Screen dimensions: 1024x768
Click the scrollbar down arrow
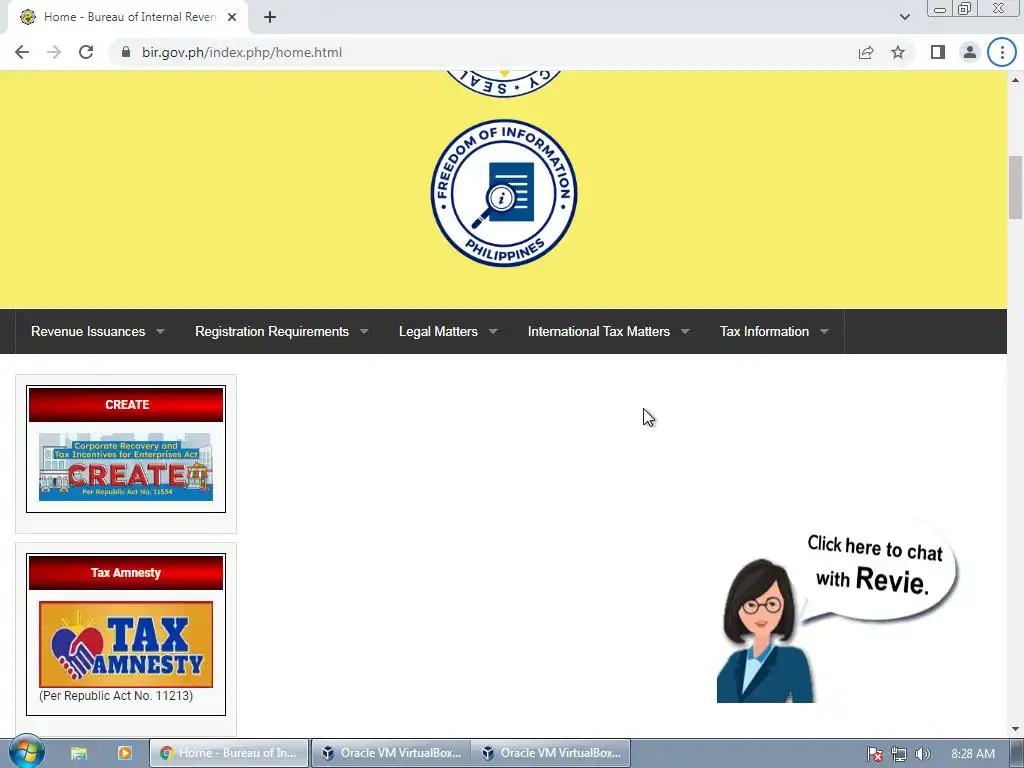pos(1015,729)
